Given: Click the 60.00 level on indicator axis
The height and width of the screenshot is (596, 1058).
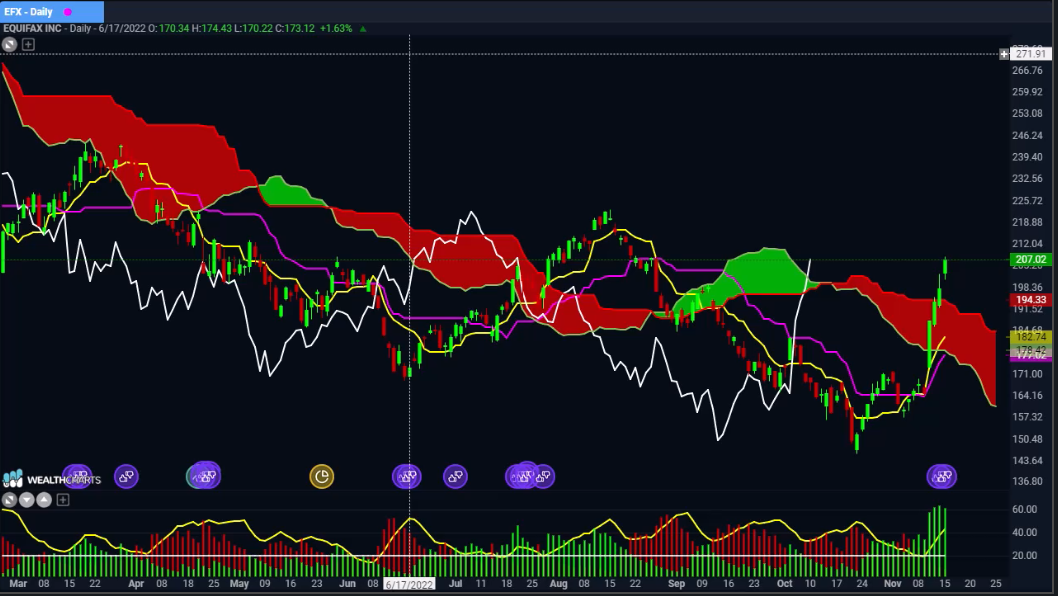Looking at the screenshot, I should tap(1025, 510).
